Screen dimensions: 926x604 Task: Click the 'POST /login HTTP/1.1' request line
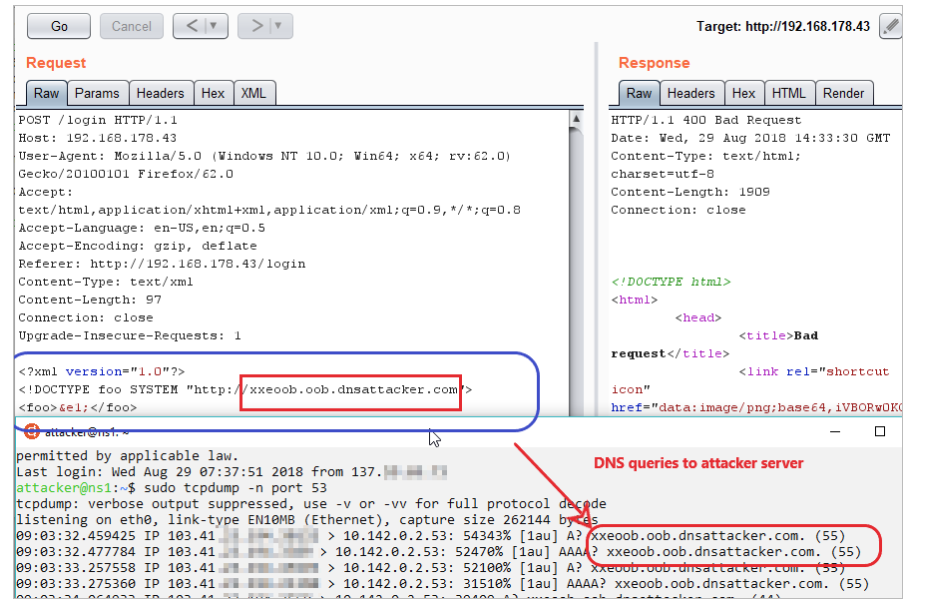[x=98, y=120]
